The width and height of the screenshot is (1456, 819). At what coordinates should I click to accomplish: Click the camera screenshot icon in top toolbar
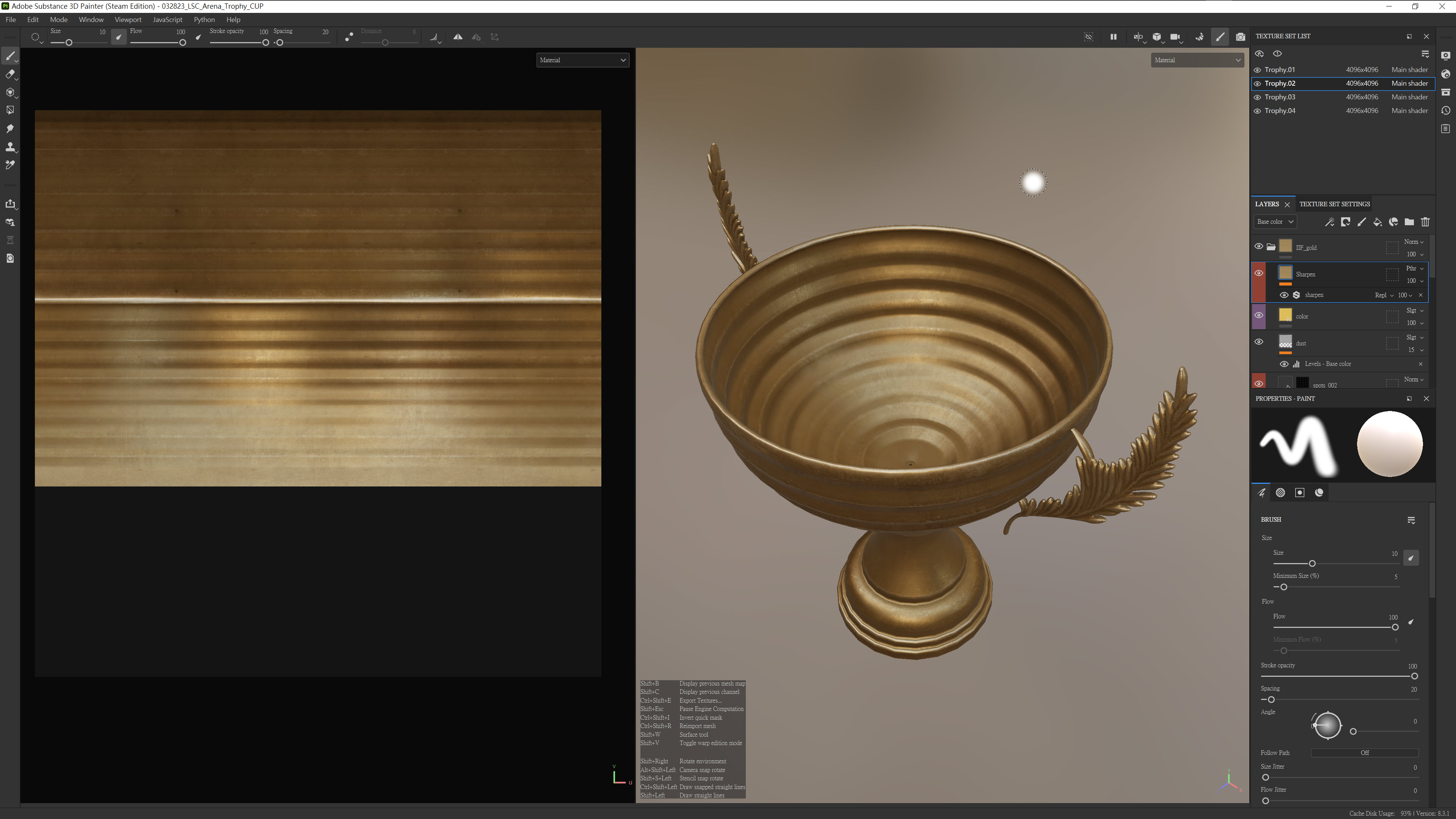coord(1240,37)
